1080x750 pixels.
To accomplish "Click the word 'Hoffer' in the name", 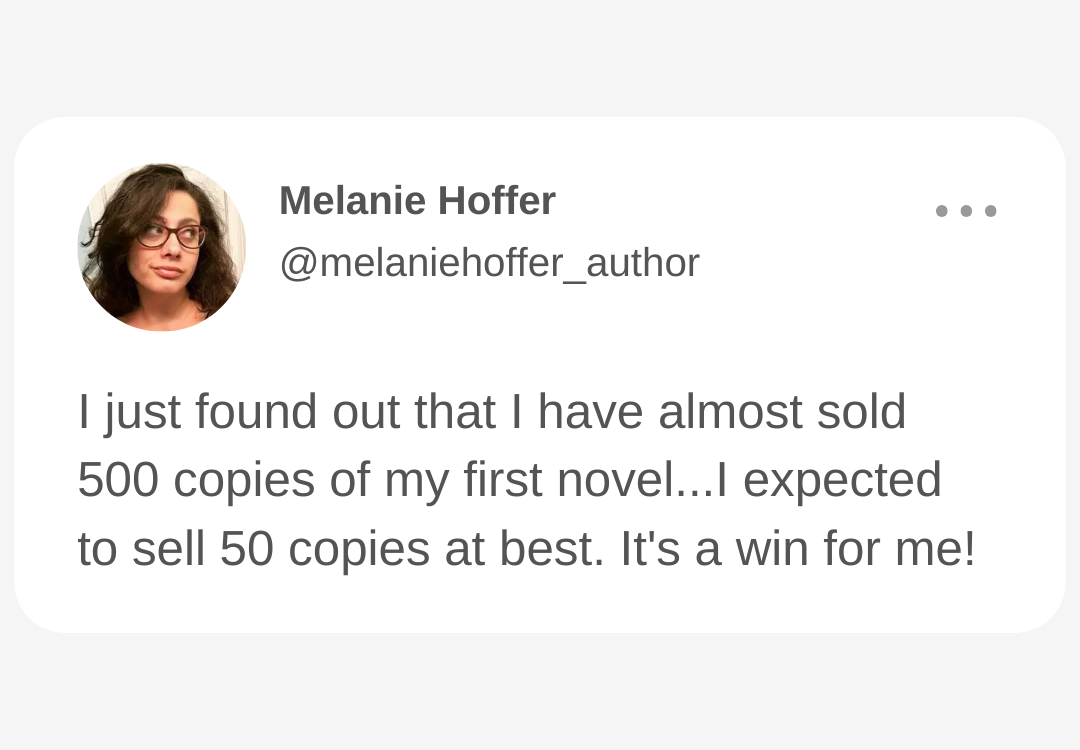I will (497, 200).
